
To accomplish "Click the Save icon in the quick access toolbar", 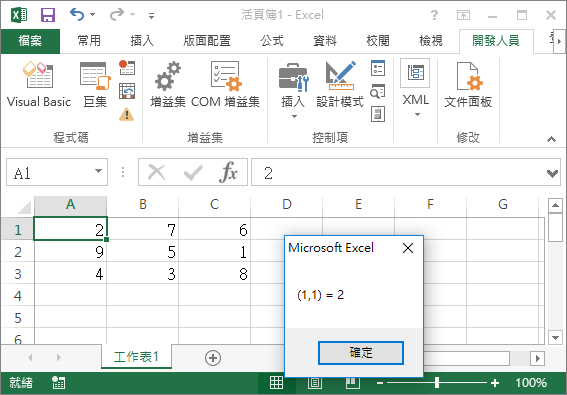I will pos(48,15).
